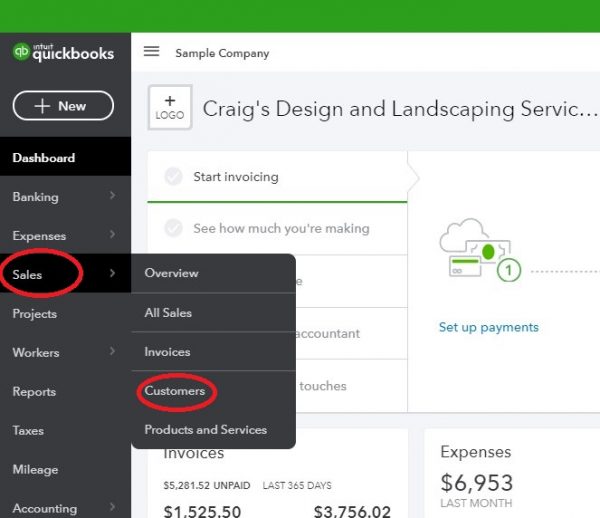Click the hamburger menu icon
The width and height of the screenshot is (600, 518).
click(x=152, y=52)
